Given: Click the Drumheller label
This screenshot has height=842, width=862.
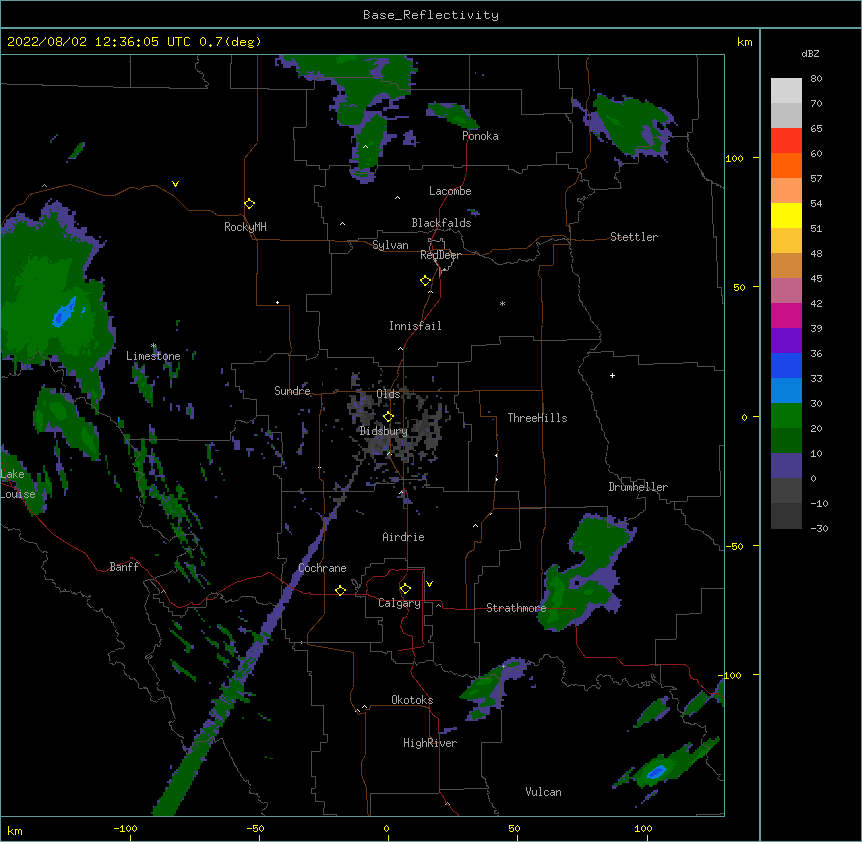Looking at the screenshot, I should click(x=638, y=487).
